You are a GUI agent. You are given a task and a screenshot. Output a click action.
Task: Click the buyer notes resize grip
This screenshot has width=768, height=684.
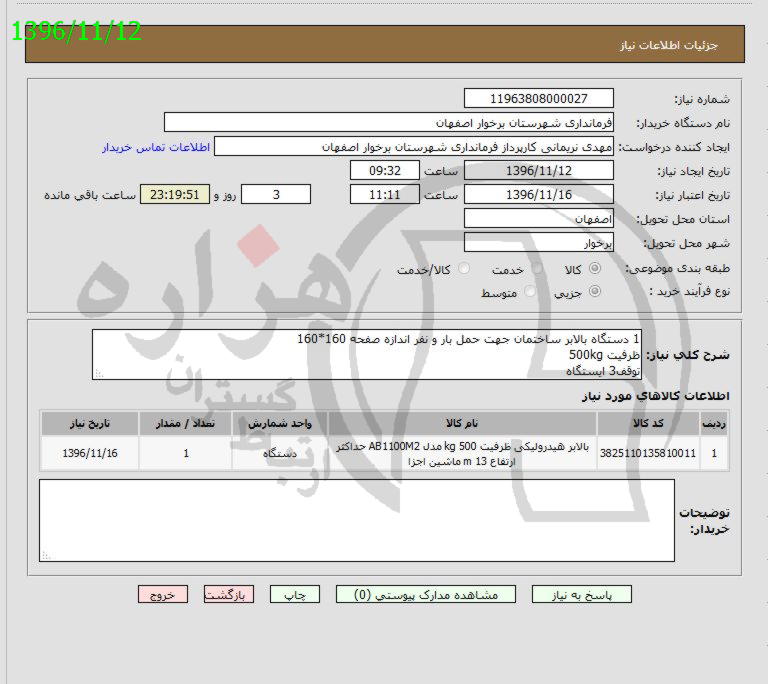tap(46, 556)
